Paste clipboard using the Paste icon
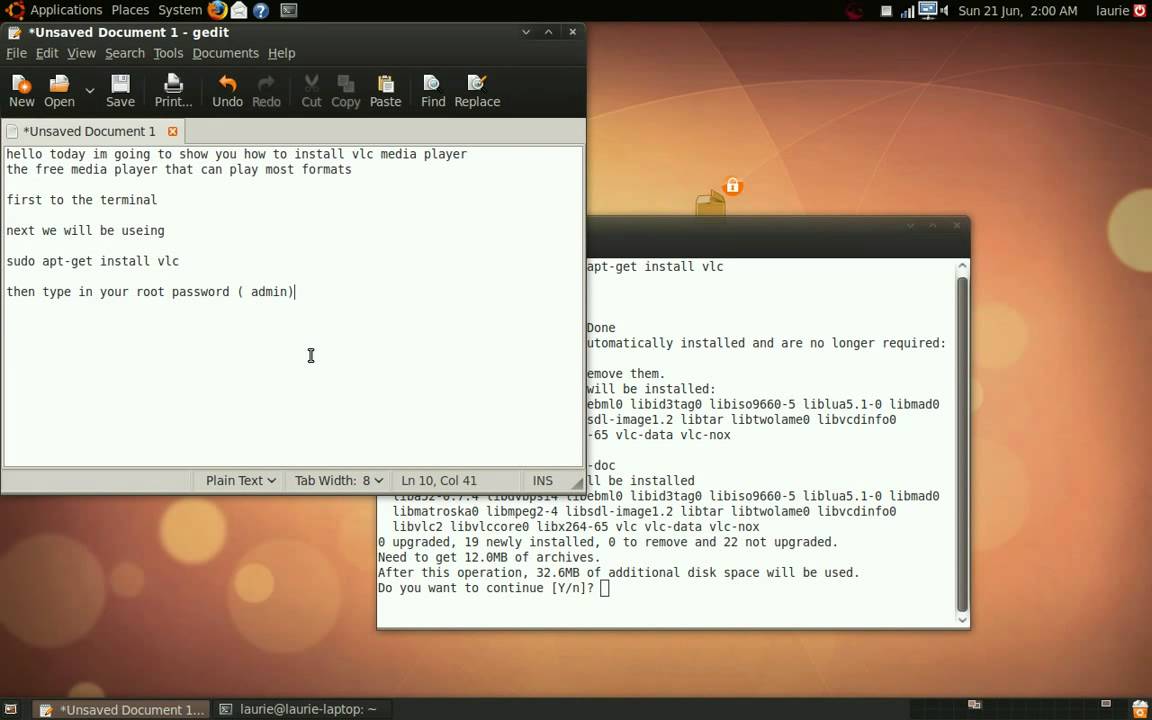 click(x=385, y=91)
